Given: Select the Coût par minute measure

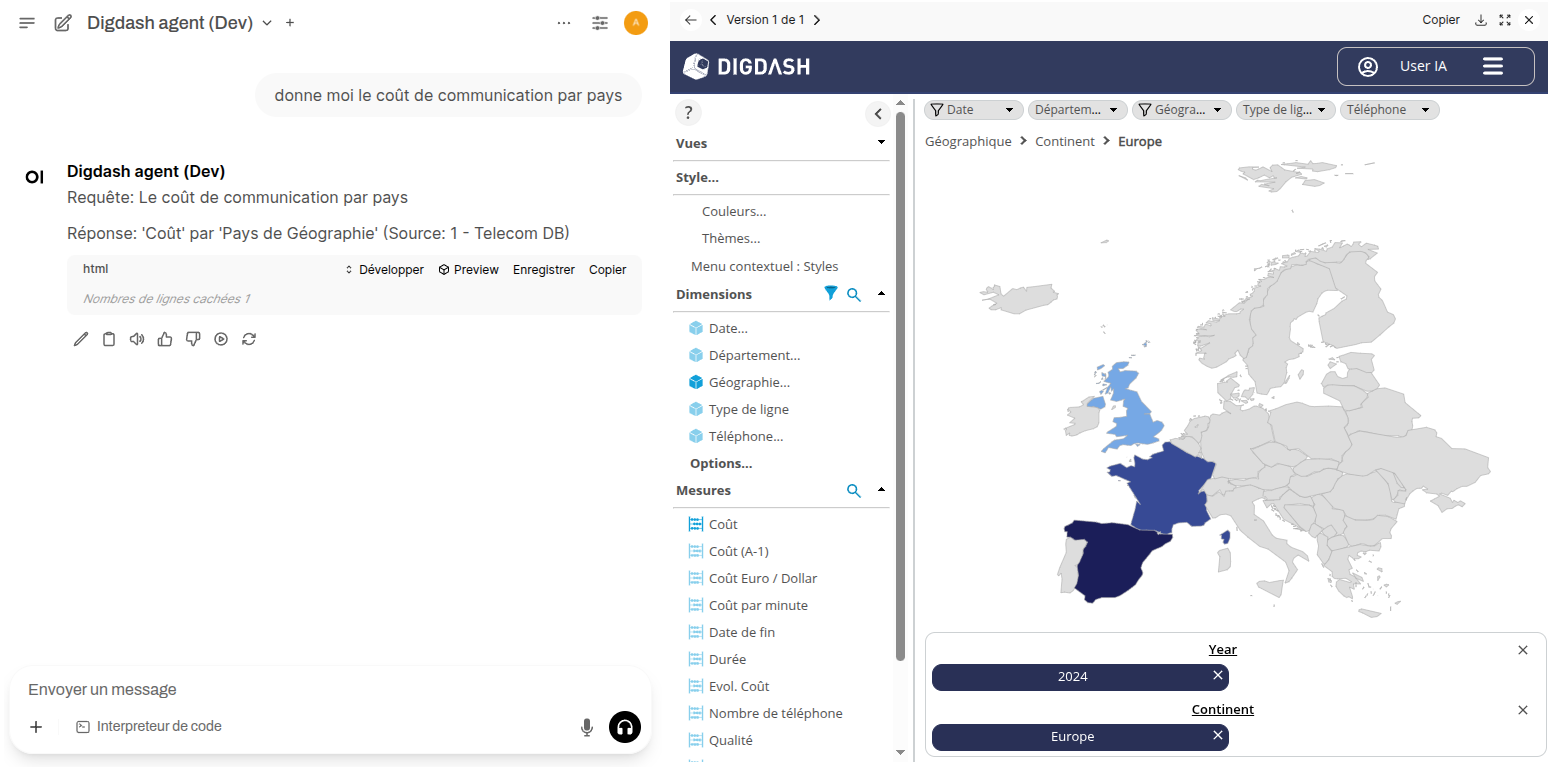Looking at the screenshot, I should pos(757,605).
